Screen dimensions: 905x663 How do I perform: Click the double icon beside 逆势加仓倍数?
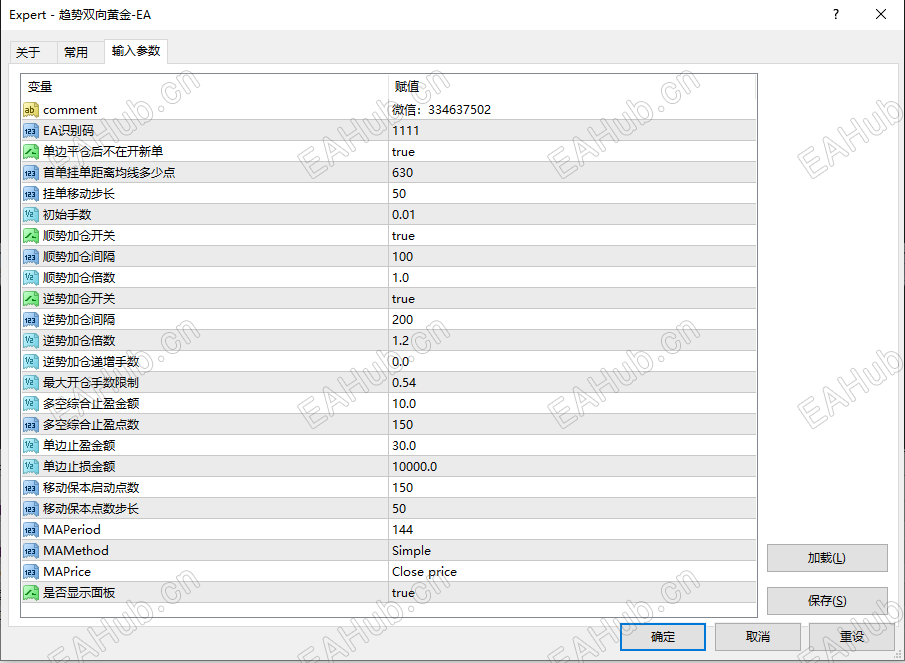pos(31,340)
